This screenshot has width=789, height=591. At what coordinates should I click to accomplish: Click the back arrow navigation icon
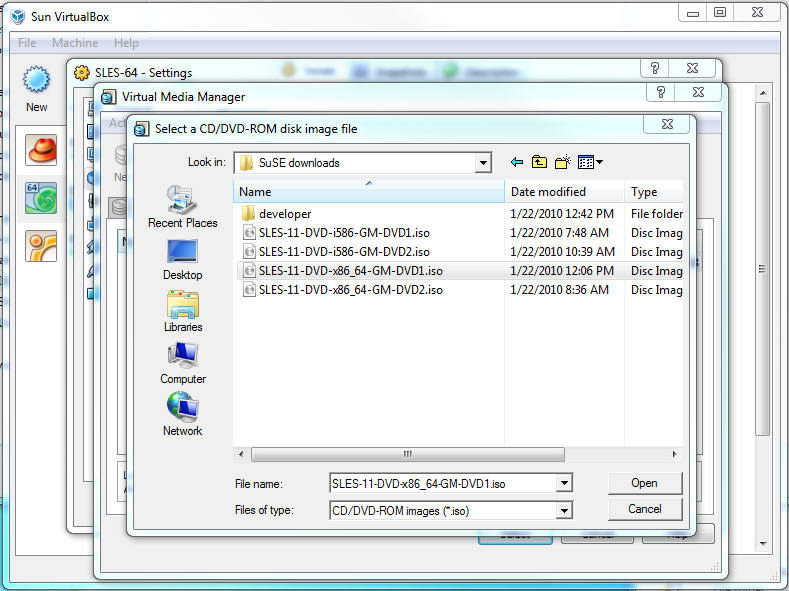click(x=516, y=162)
